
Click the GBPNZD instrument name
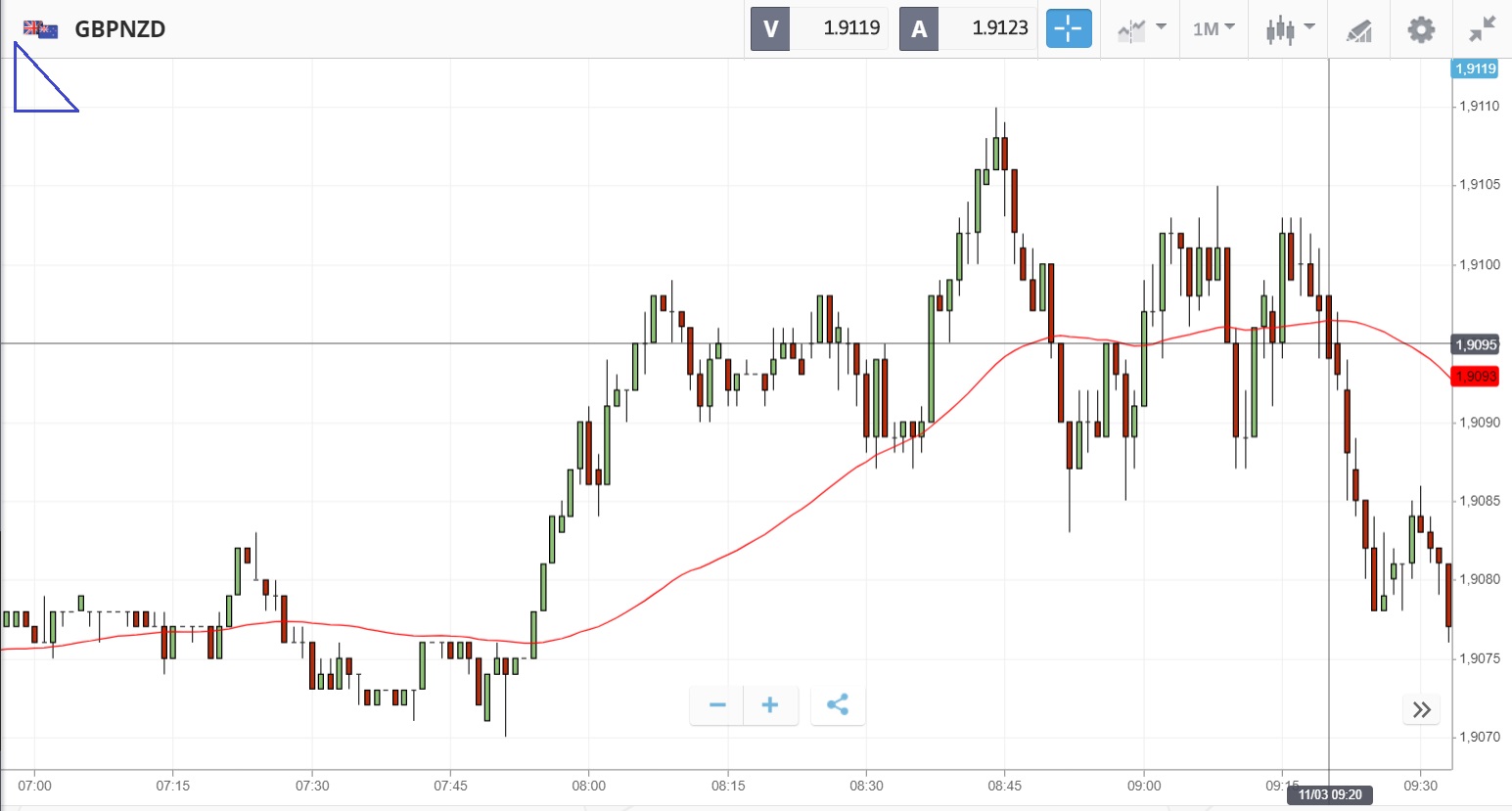(120, 29)
